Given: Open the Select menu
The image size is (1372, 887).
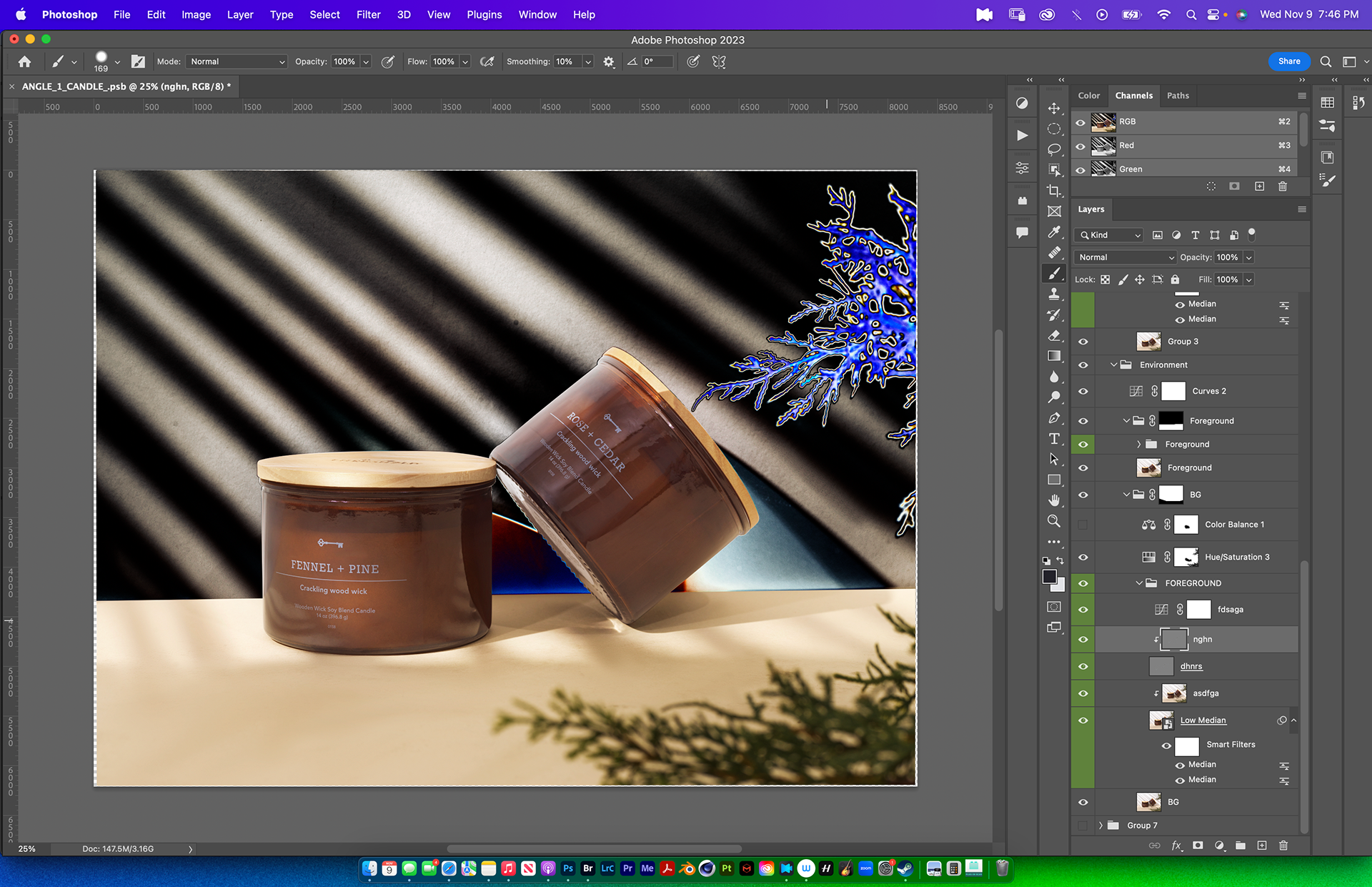Looking at the screenshot, I should click(324, 14).
